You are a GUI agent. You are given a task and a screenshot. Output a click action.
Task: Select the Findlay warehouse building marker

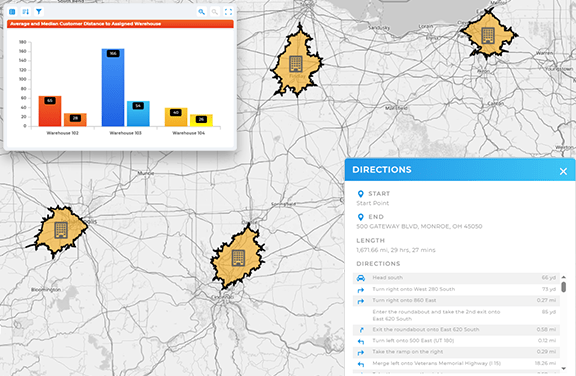tap(296, 64)
